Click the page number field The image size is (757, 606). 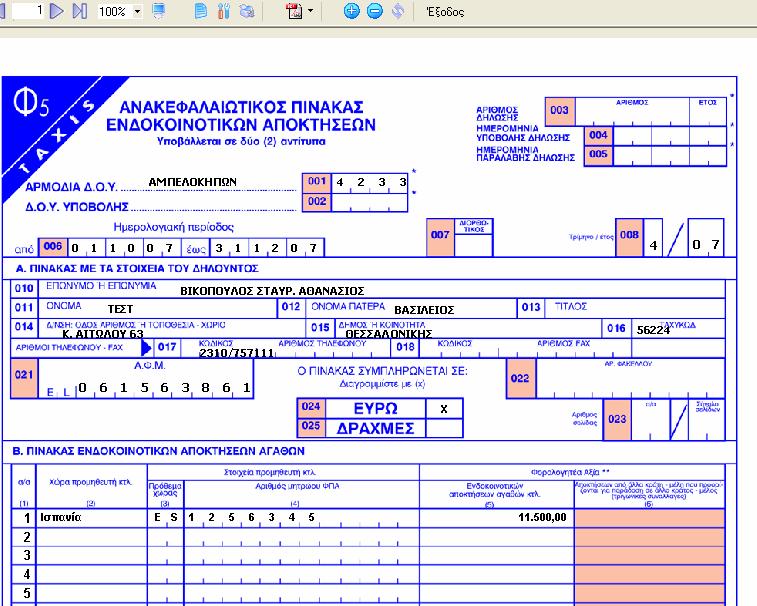[x=28, y=11]
